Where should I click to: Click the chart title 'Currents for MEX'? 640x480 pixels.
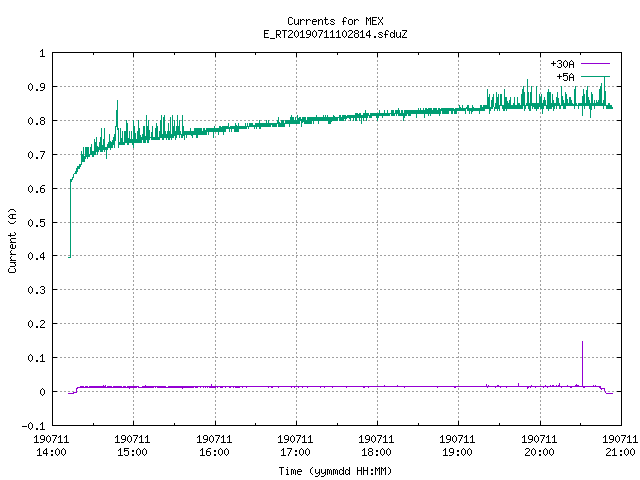[x=335, y=21]
